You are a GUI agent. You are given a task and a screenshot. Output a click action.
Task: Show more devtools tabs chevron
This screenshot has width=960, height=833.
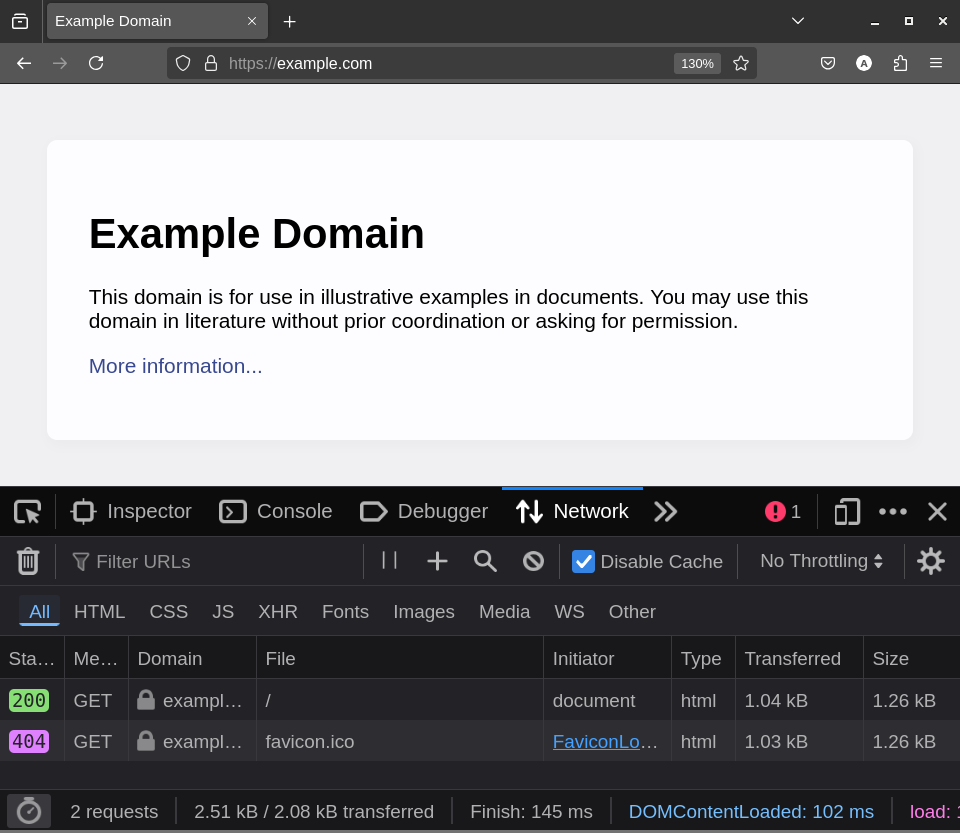[666, 512]
